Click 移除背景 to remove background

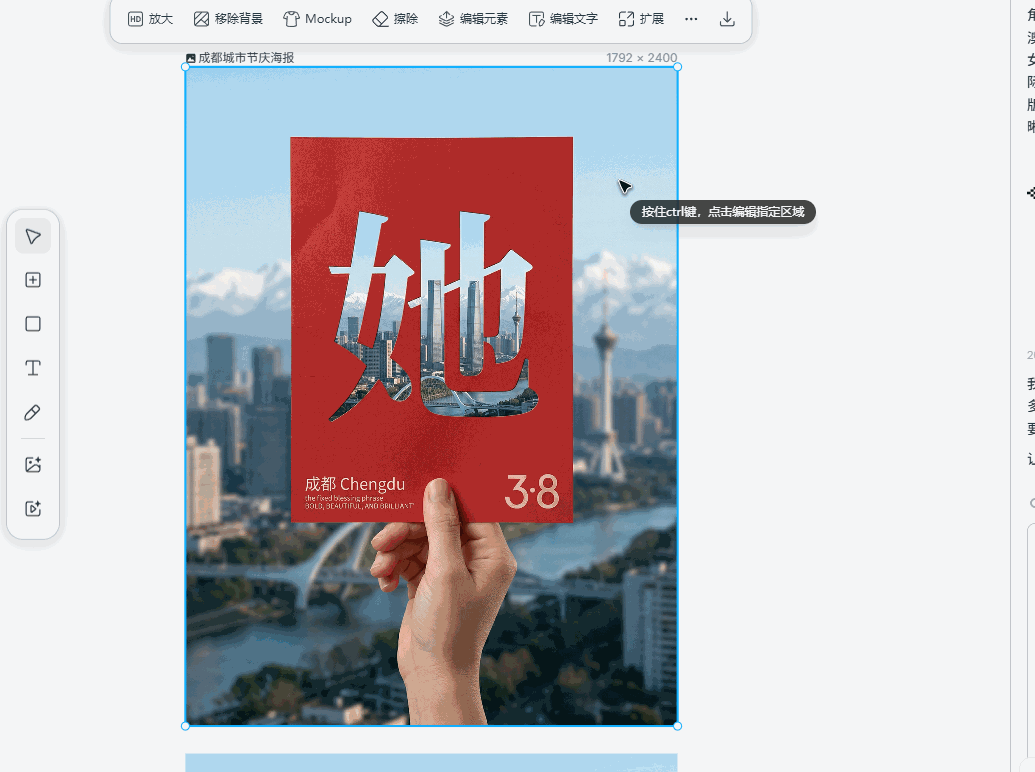[x=228, y=19]
